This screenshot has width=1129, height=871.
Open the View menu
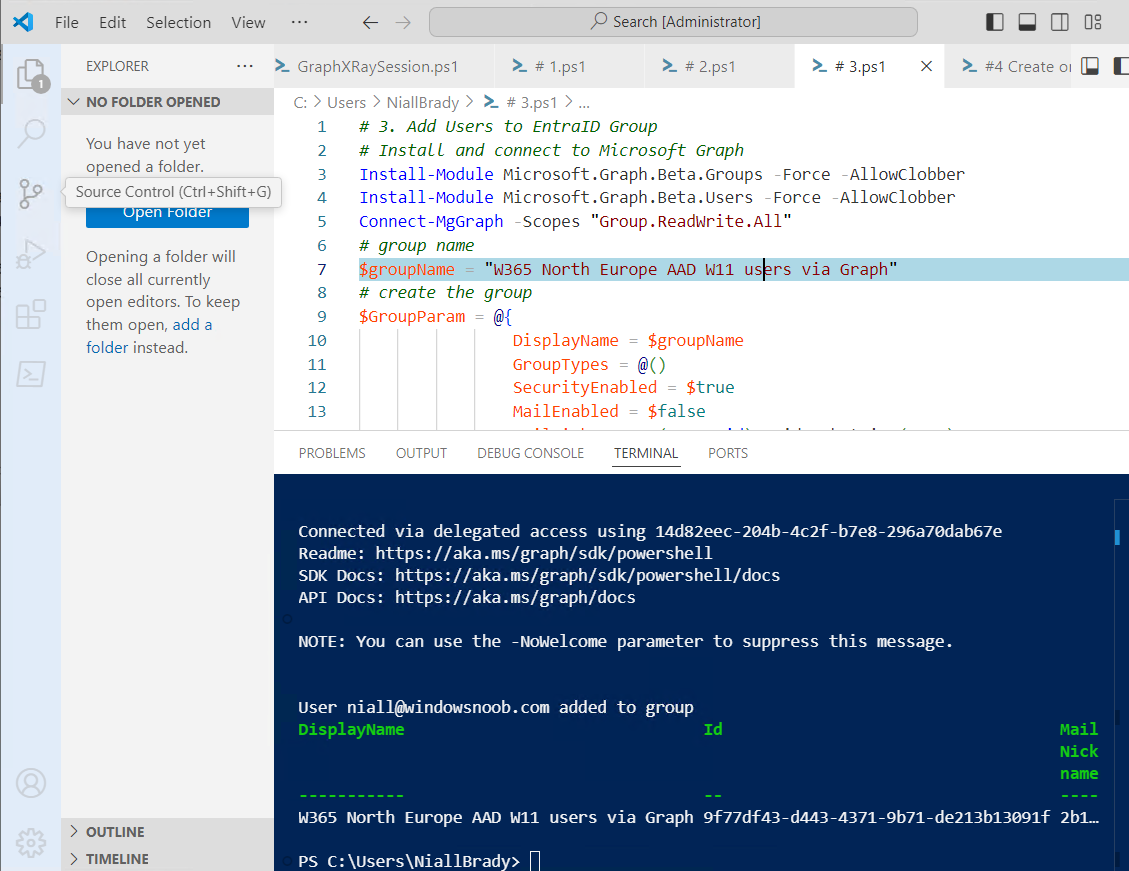point(248,22)
